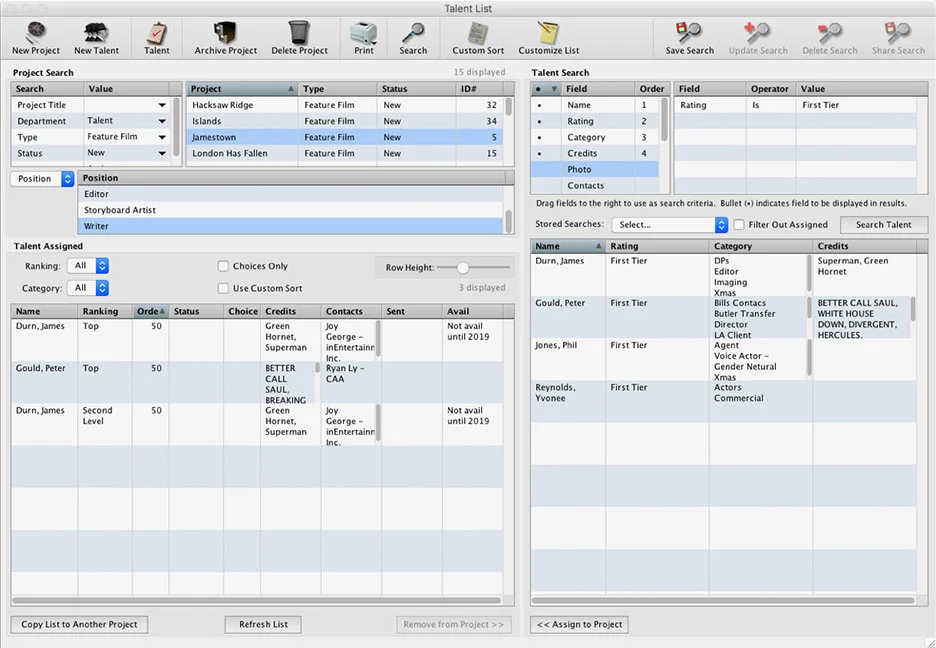The width and height of the screenshot is (936, 648).
Task: Toggle the Filter Out Assigned checkbox
Action: tap(739, 225)
